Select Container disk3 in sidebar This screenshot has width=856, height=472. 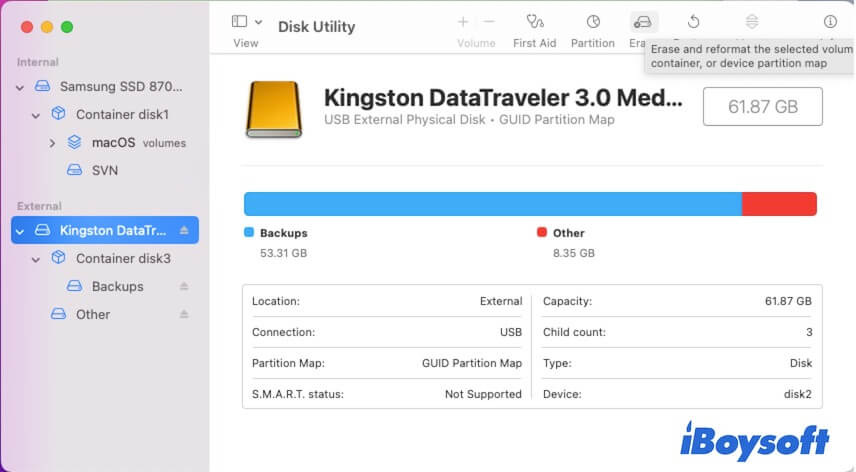point(123,258)
